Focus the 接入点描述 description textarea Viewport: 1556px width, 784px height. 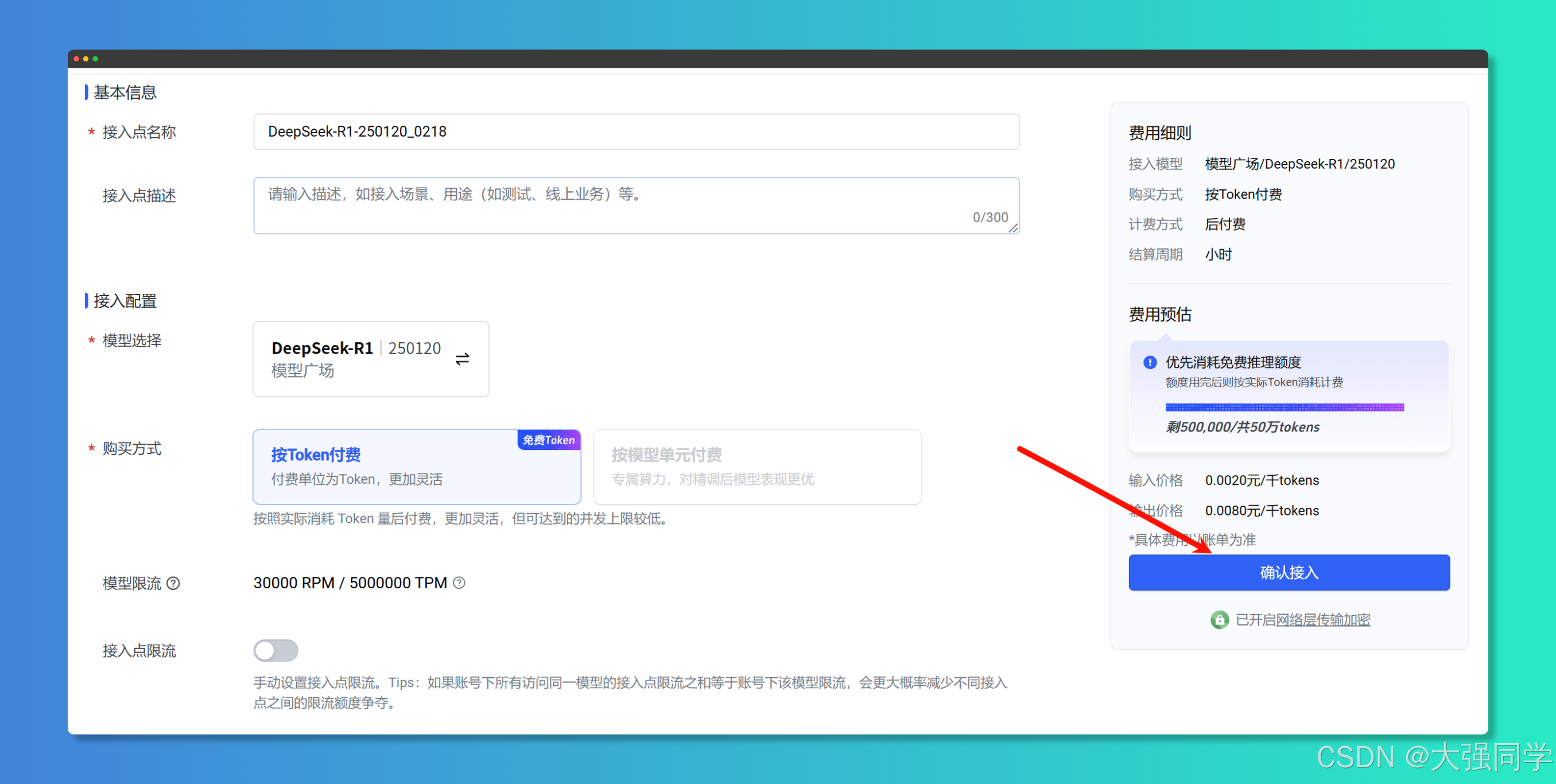635,205
